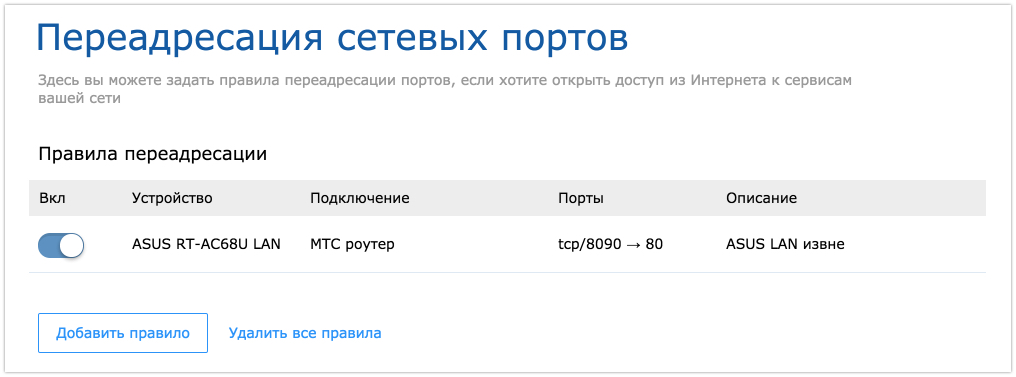
Task: Select the МТС роутер connection cell
Action: 352,245
